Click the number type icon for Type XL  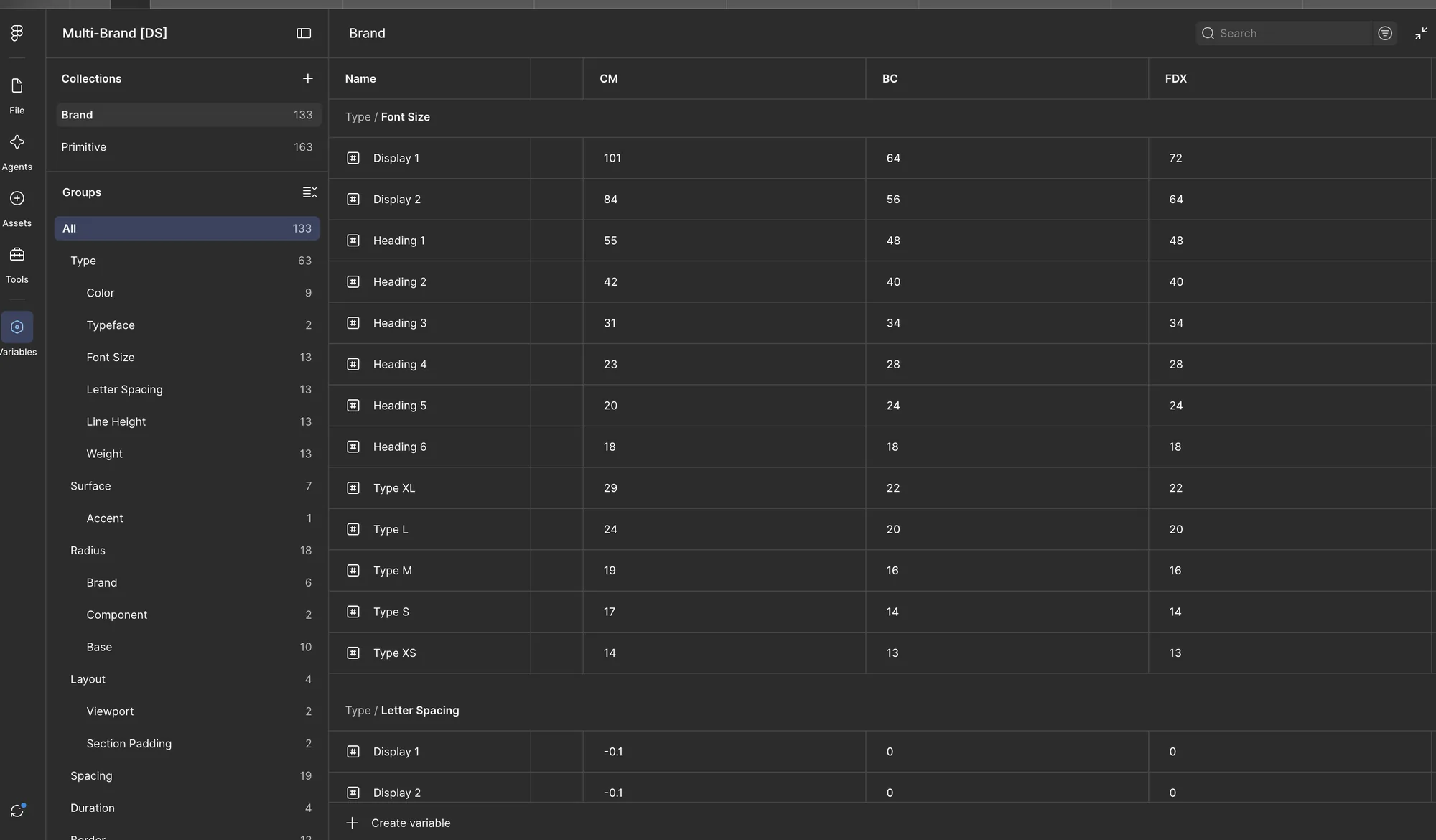353,488
